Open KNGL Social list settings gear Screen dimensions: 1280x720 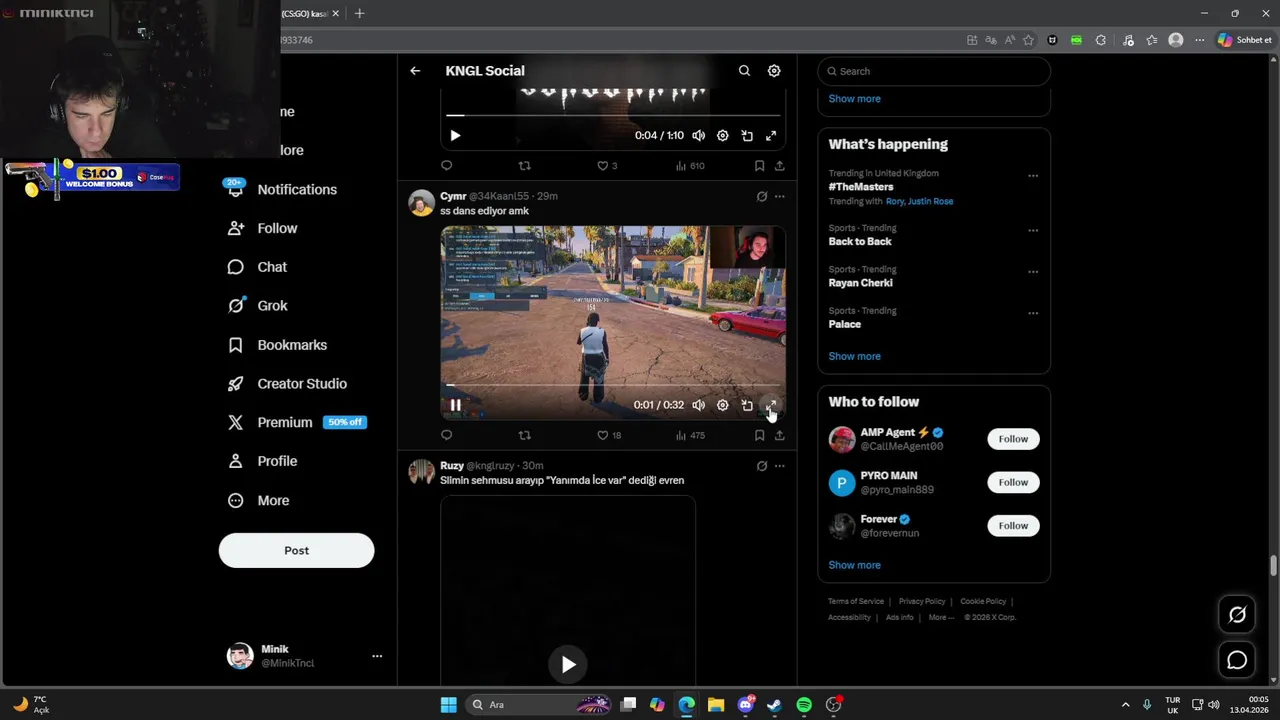click(774, 71)
